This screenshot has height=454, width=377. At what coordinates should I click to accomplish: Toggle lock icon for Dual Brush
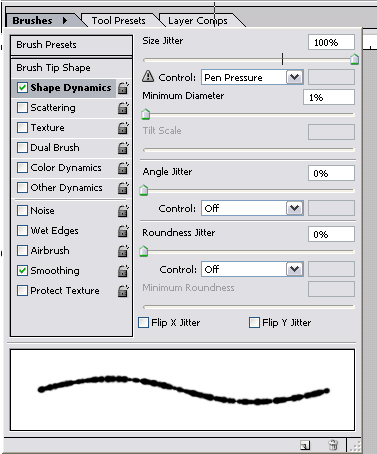[123, 148]
